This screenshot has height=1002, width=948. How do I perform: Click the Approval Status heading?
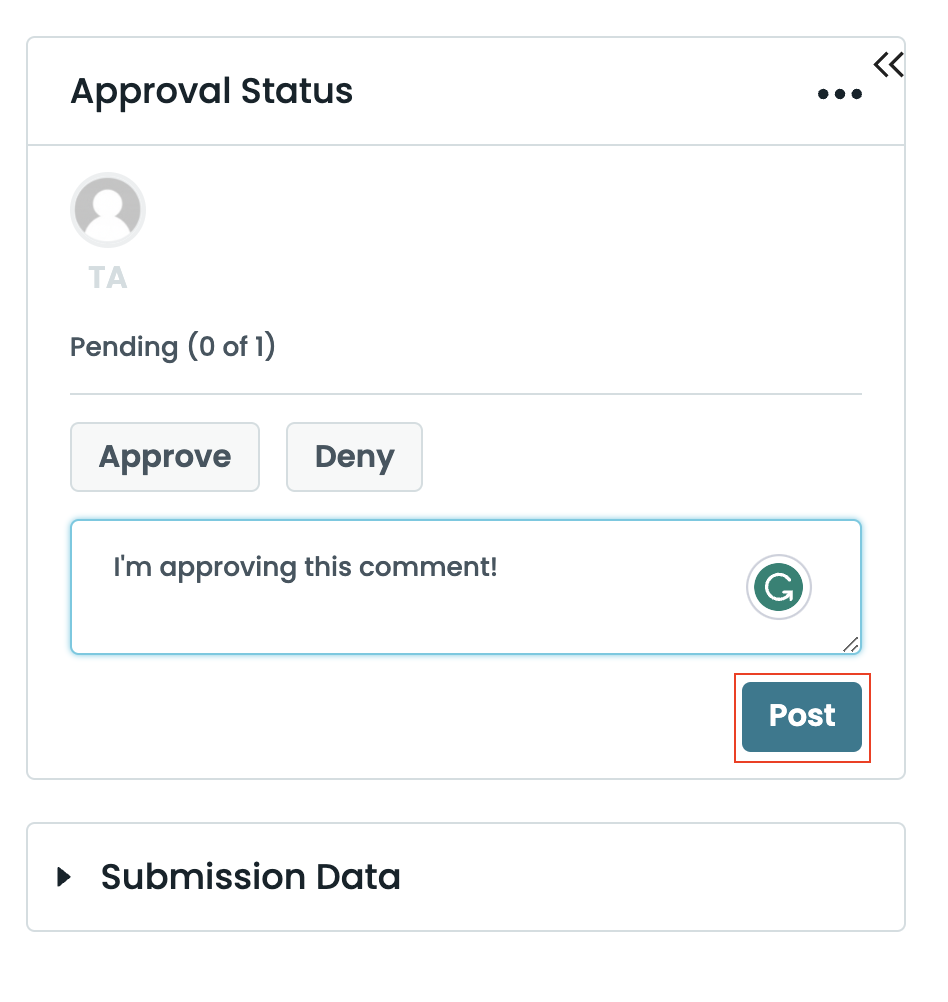211,92
